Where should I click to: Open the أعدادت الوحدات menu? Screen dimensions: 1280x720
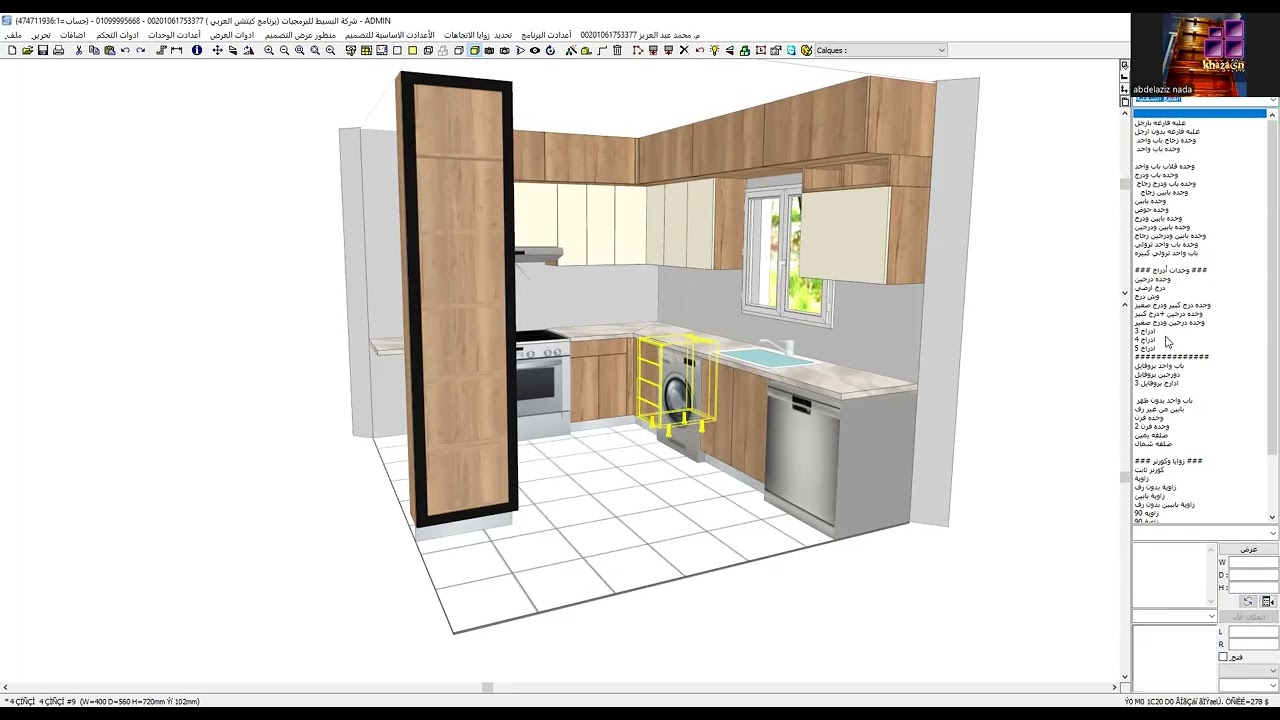click(x=174, y=35)
